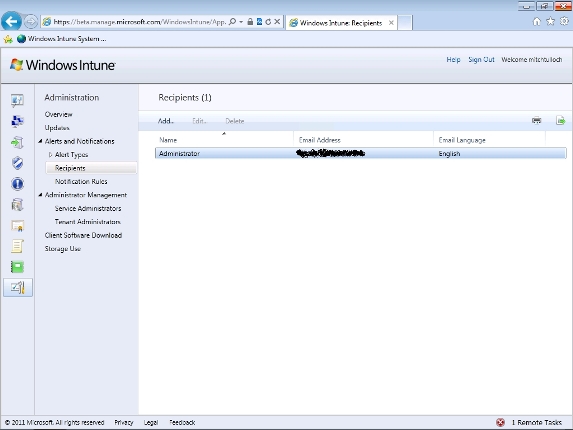573x430 pixels.
Task: Open Tenant Administrators
Action: click(88, 222)
